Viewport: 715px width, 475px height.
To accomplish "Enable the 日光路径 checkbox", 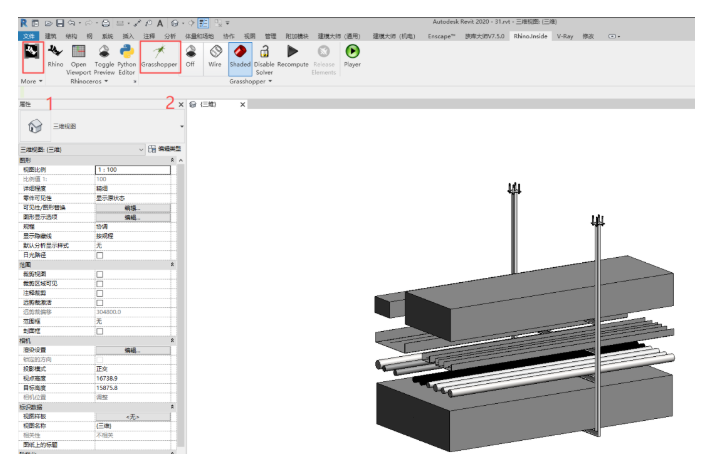I will coord(99,255).
